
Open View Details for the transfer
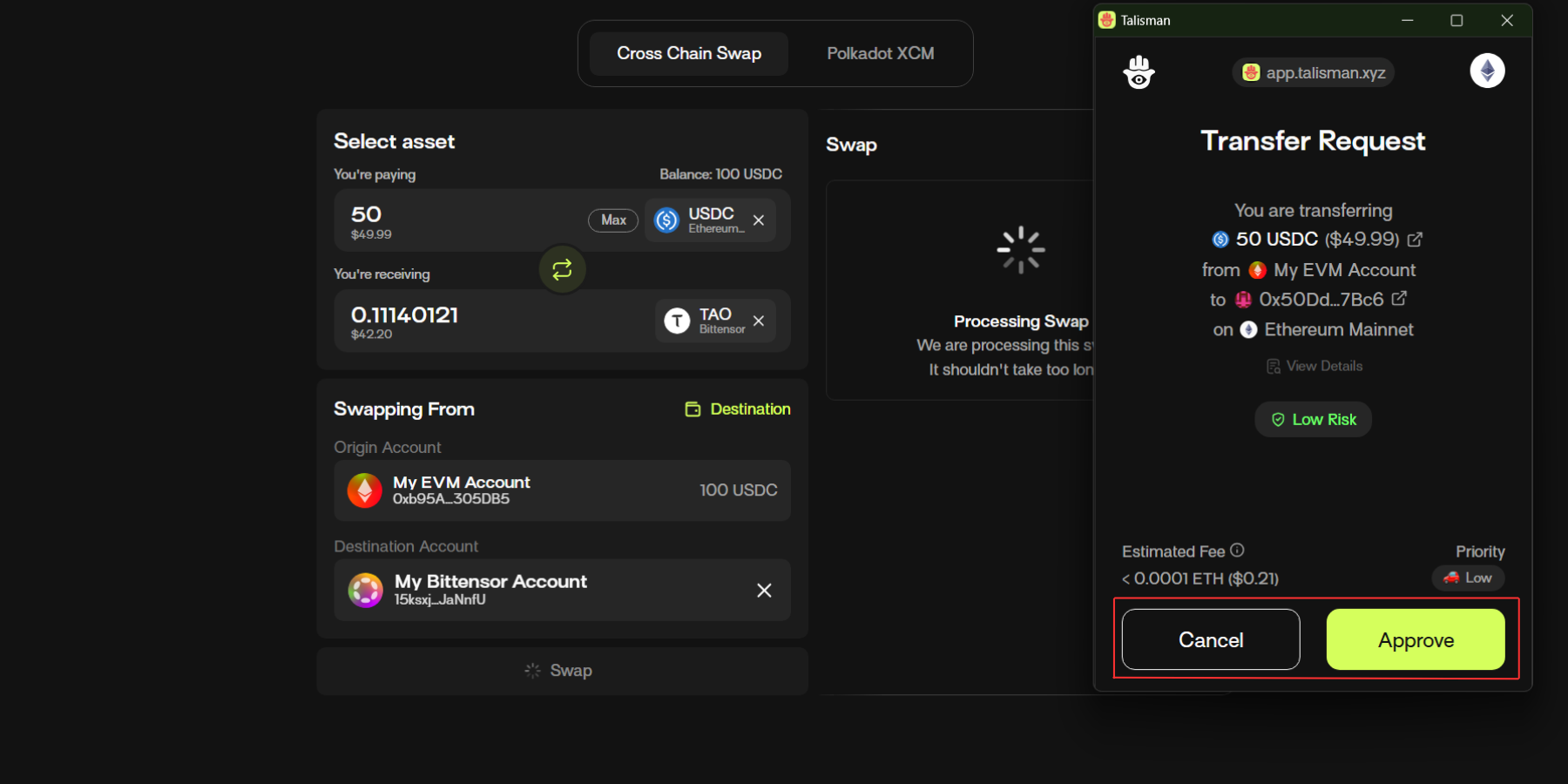(1315, 366)
